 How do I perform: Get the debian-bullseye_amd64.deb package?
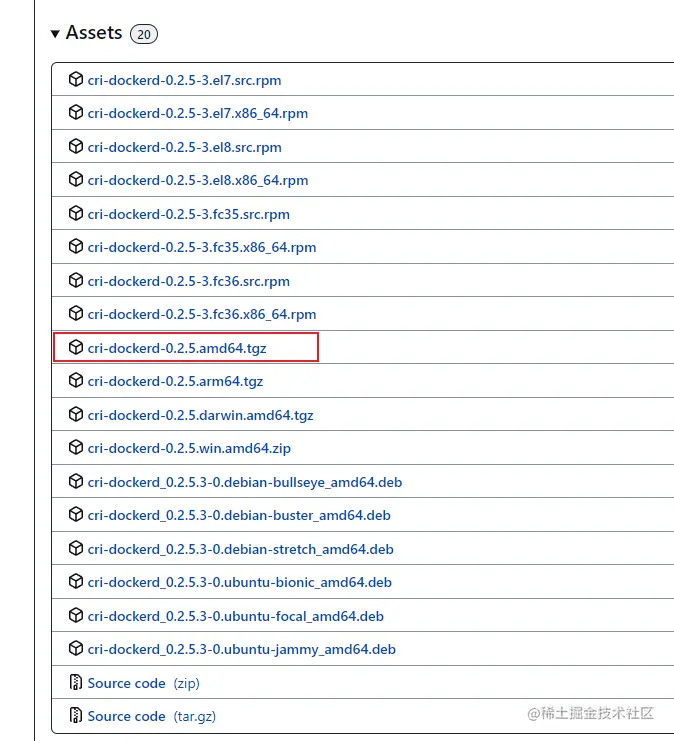245,483
